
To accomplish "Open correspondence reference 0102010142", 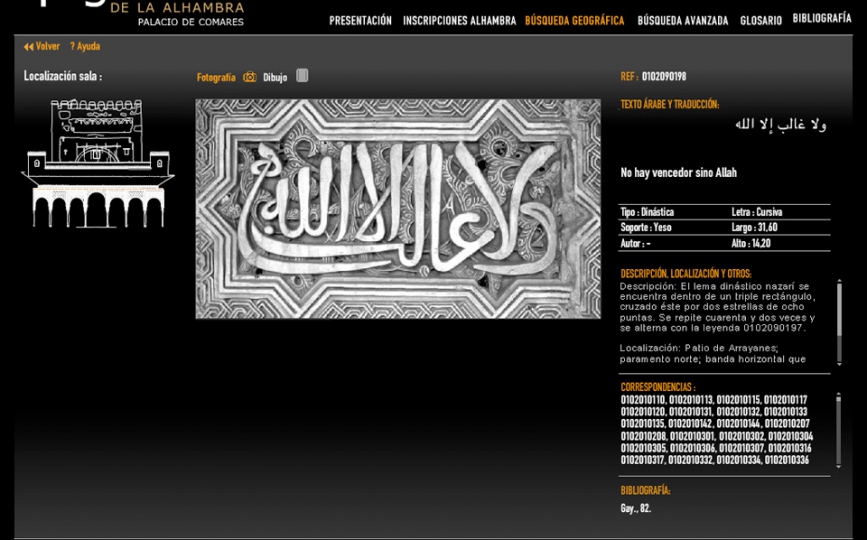I will pos(691,424).
